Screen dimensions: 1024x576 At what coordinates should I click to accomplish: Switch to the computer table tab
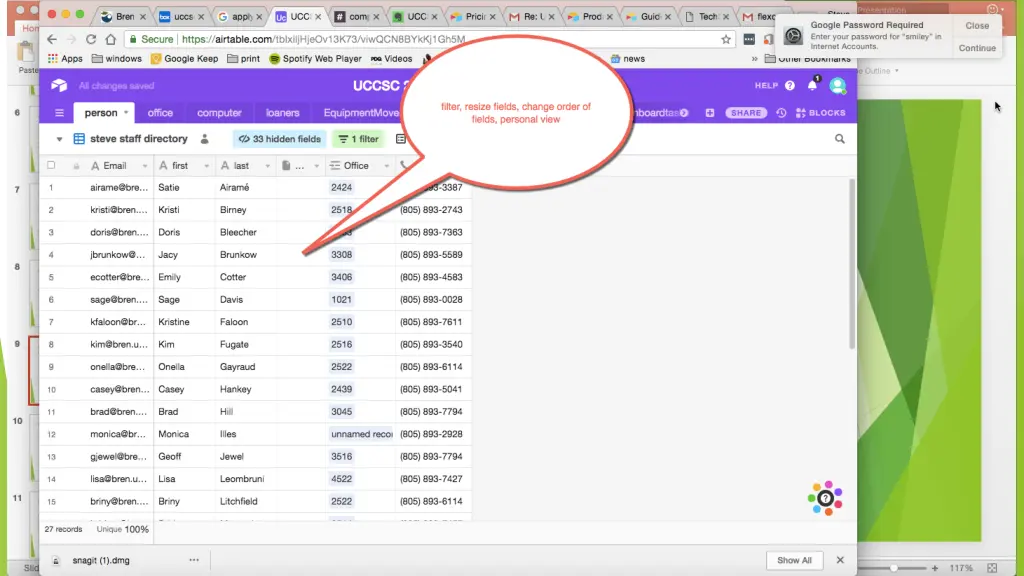[219, 113]
